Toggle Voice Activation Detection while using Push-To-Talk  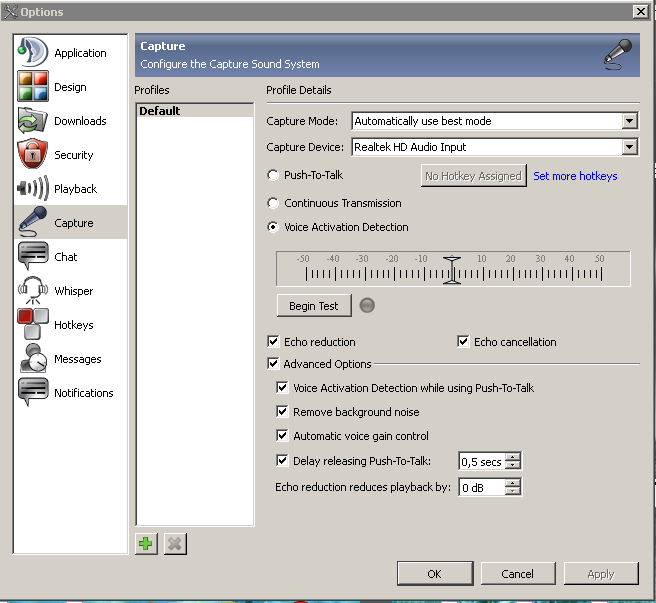282,387
